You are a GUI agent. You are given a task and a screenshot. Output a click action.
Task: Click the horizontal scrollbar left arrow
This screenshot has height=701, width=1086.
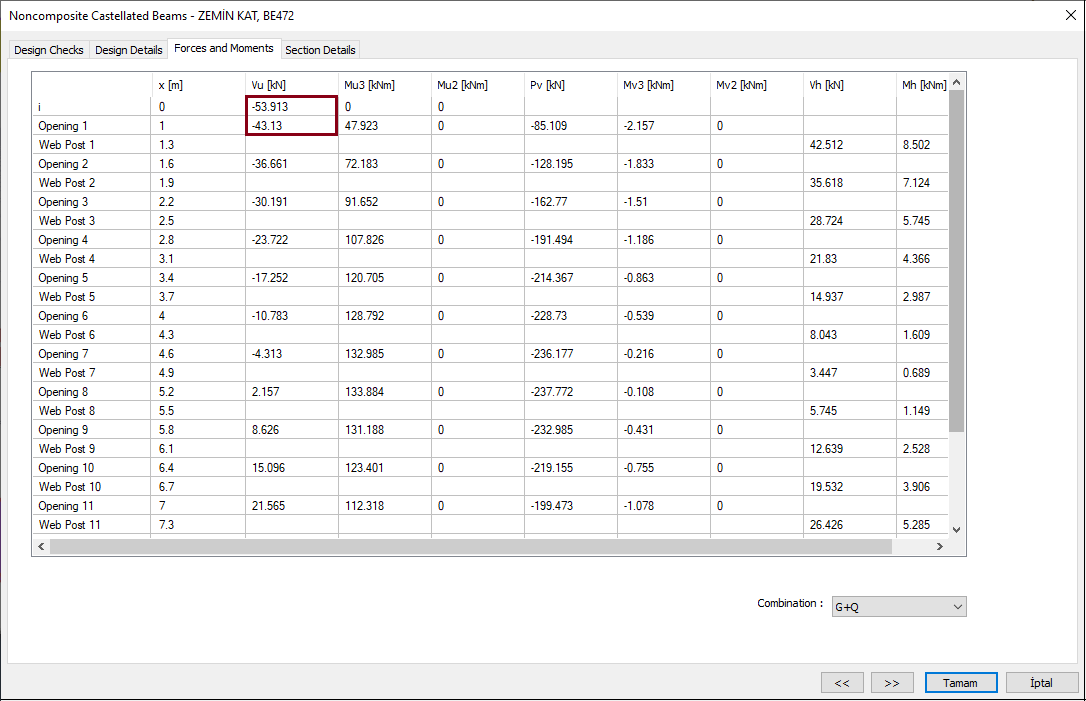41,546
